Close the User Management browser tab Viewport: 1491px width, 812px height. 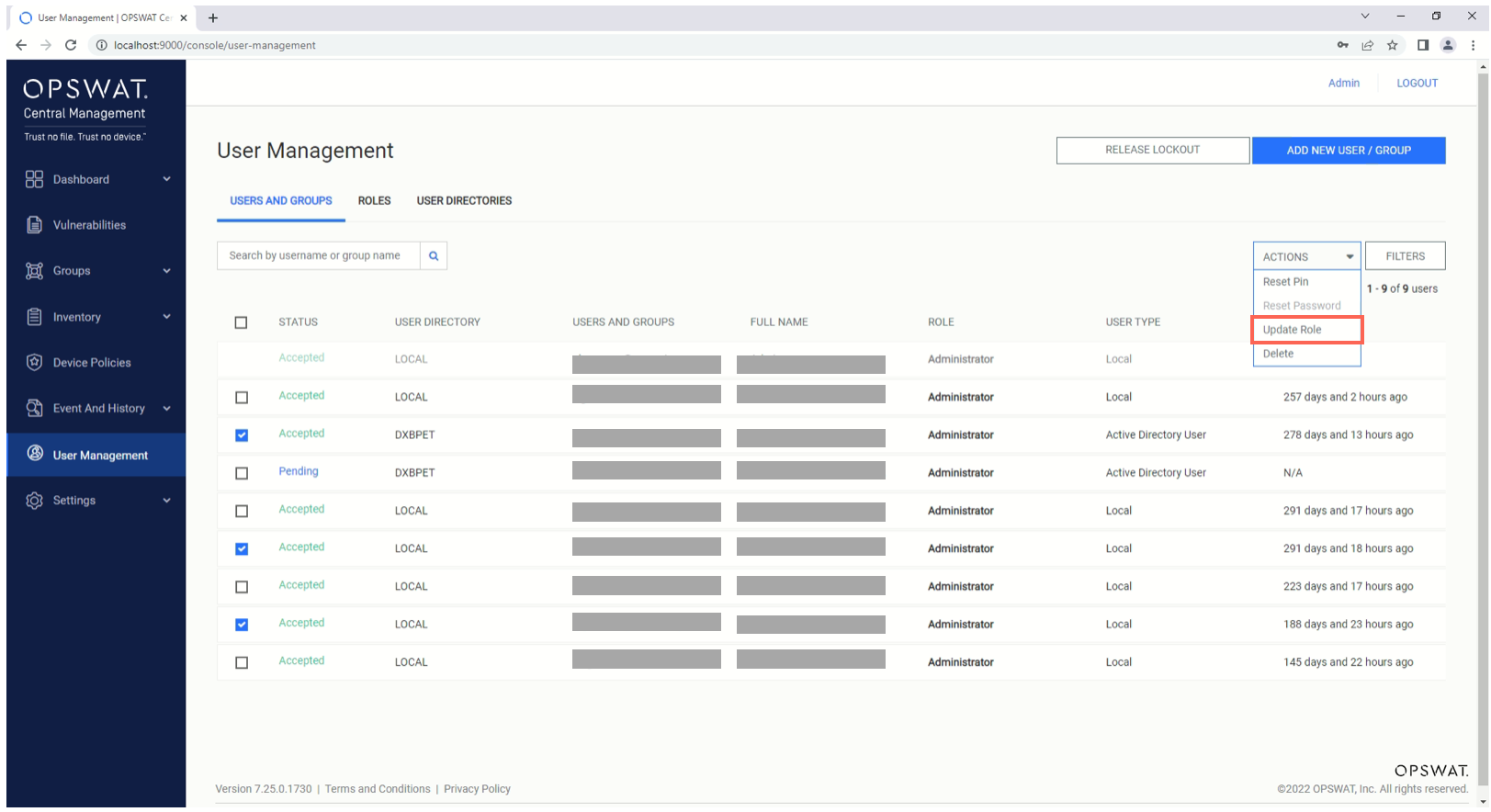pos(184,17)
